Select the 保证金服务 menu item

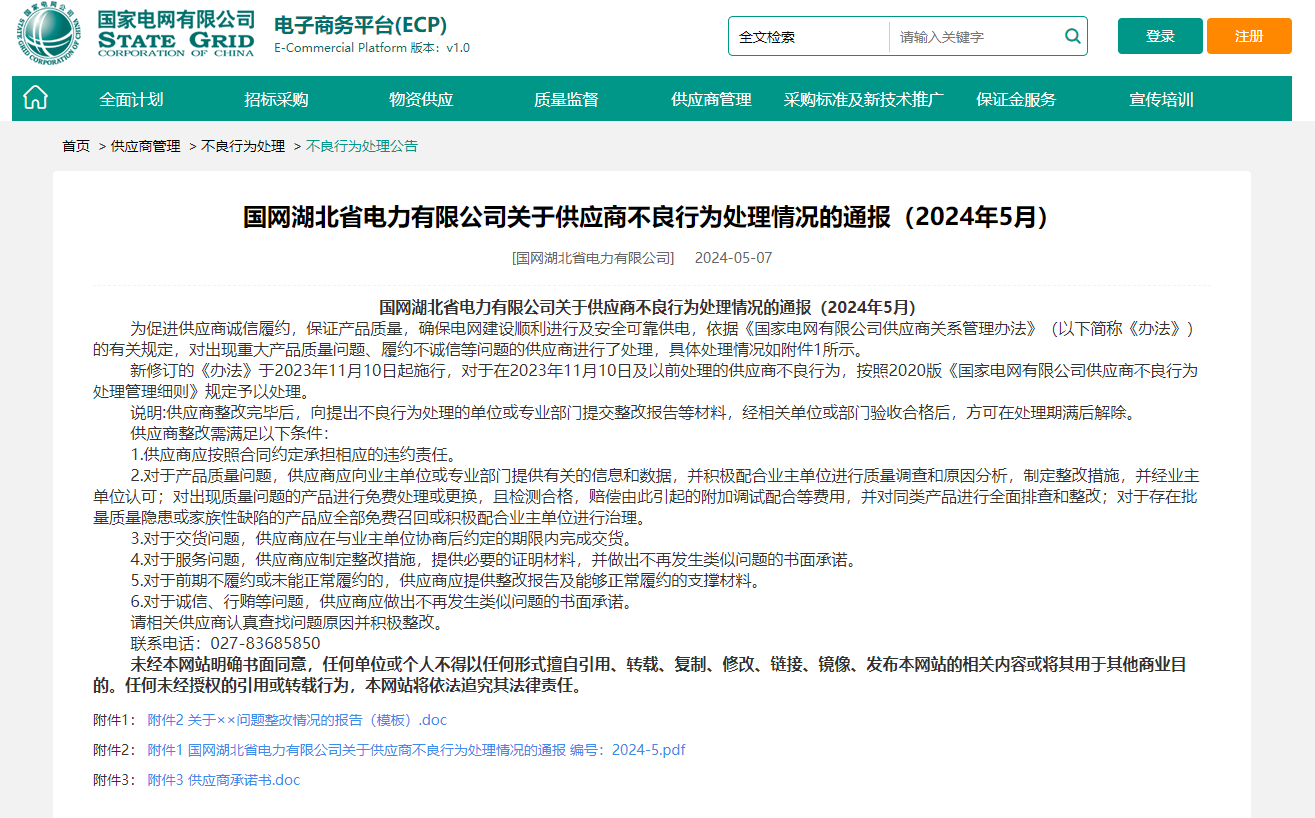(x=1016, y=99)
